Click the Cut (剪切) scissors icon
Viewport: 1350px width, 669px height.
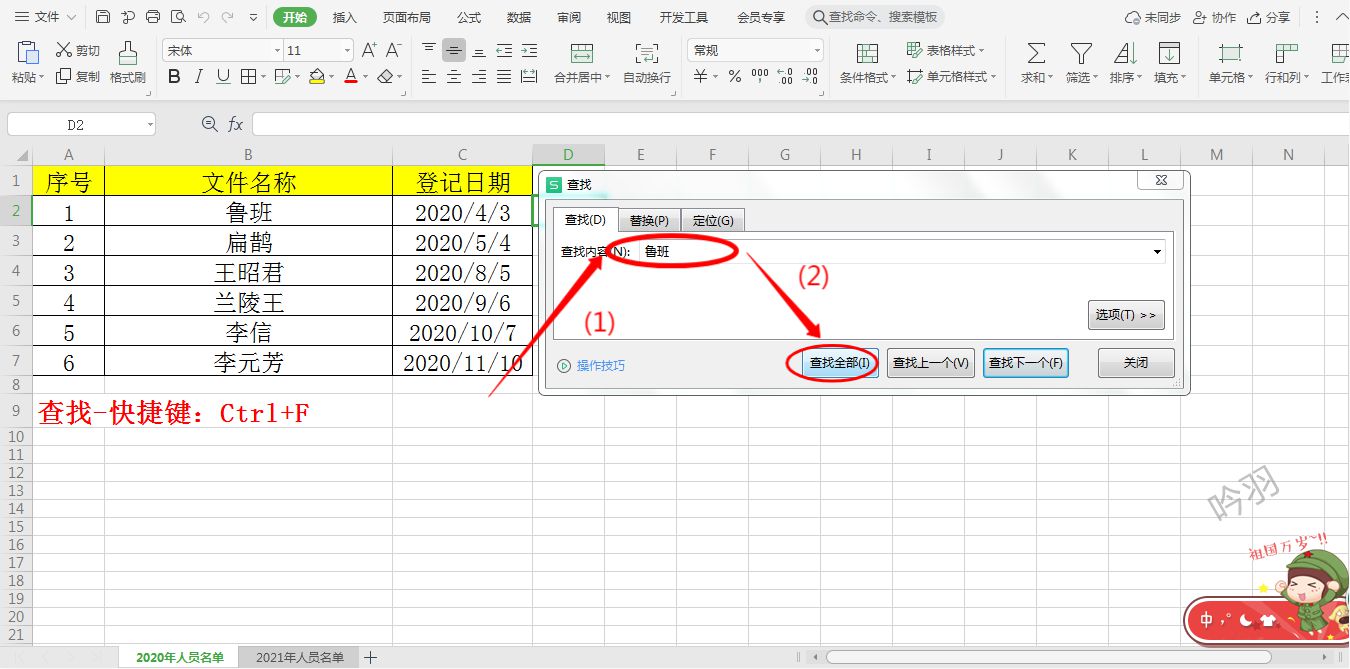click(x=64, y=50)
